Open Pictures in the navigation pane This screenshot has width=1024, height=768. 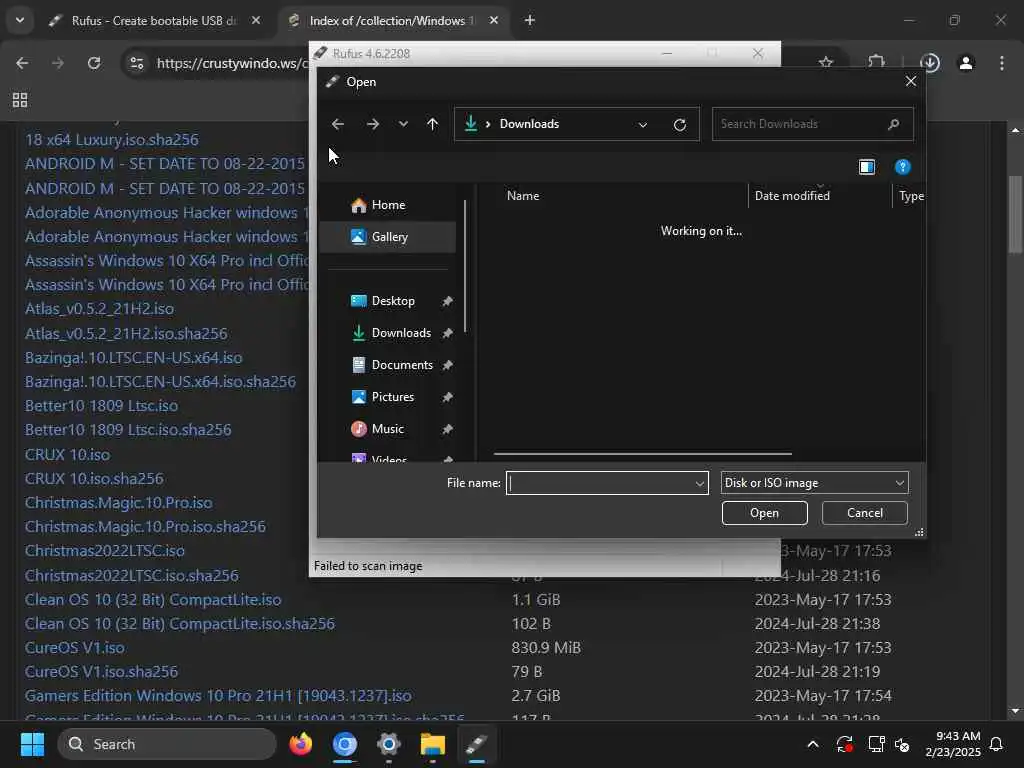click(x=392, y=397)
